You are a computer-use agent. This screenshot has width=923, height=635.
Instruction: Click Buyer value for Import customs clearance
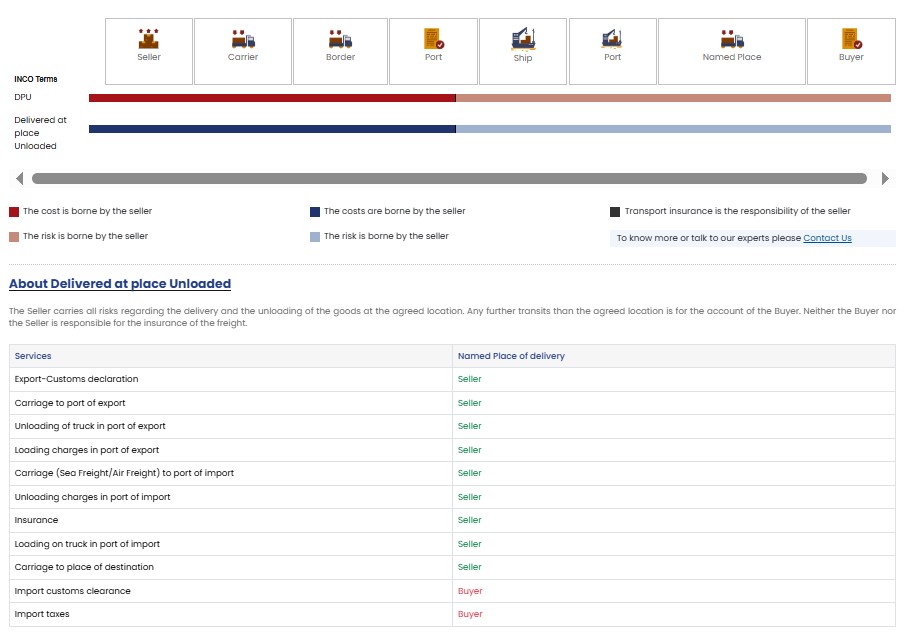pyautogui.click(x=470, y=591)
